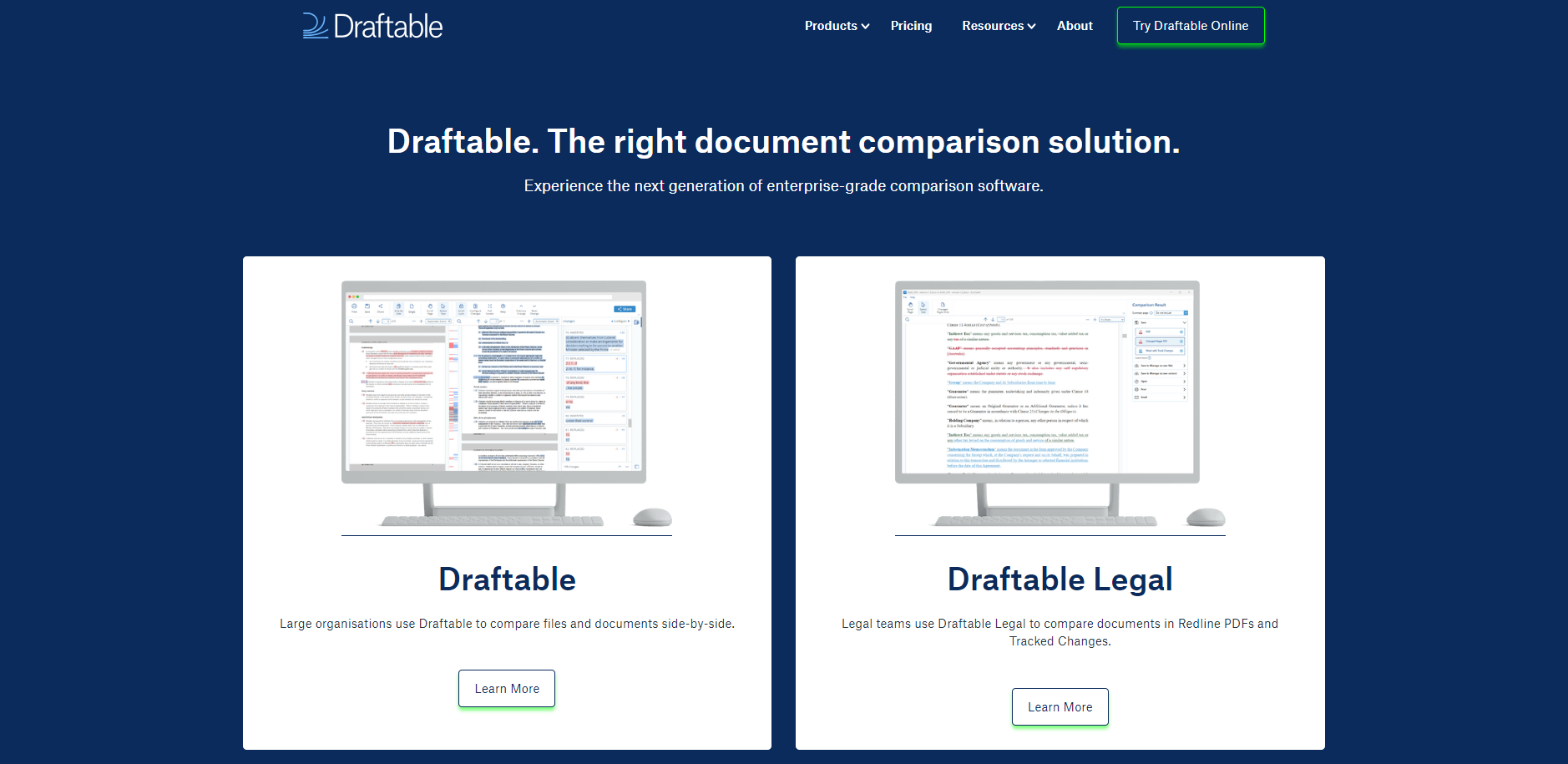Expand the Summary page 'Do not include' selector

point(1171,312)
